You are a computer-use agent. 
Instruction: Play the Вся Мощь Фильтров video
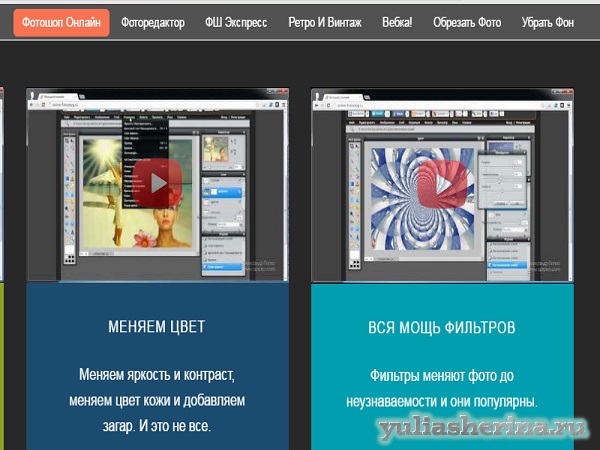pos(442,185)
